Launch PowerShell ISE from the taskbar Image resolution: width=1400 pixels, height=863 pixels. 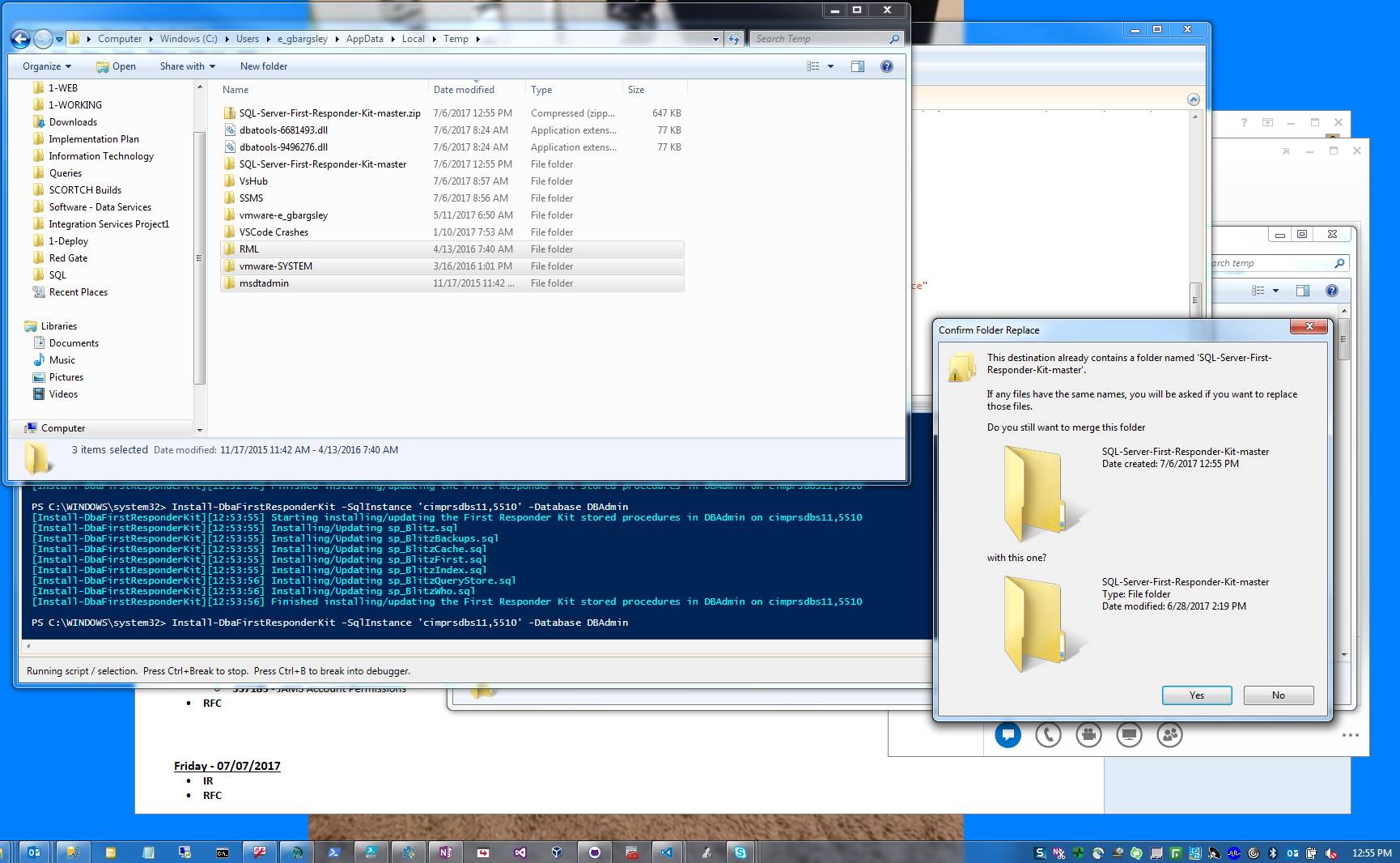pyautogui.click(x=371, y=852)
